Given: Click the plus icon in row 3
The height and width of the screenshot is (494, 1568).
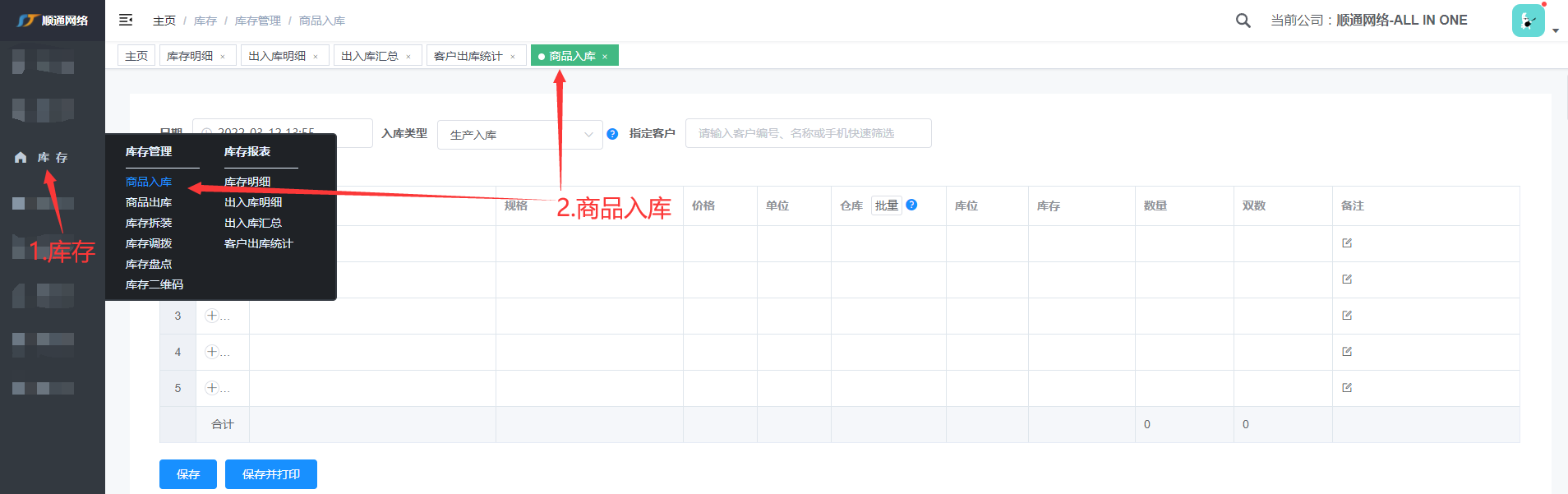Looking at the screenshot, I should [212, 316].
